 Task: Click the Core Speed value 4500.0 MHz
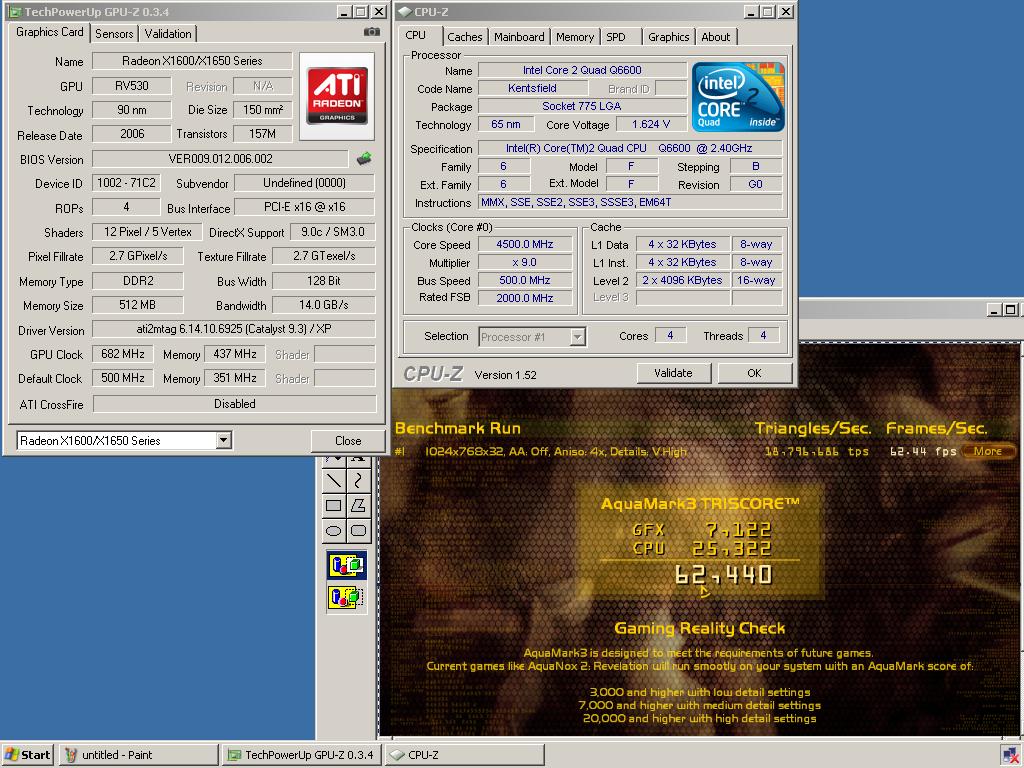coord(525,244)
